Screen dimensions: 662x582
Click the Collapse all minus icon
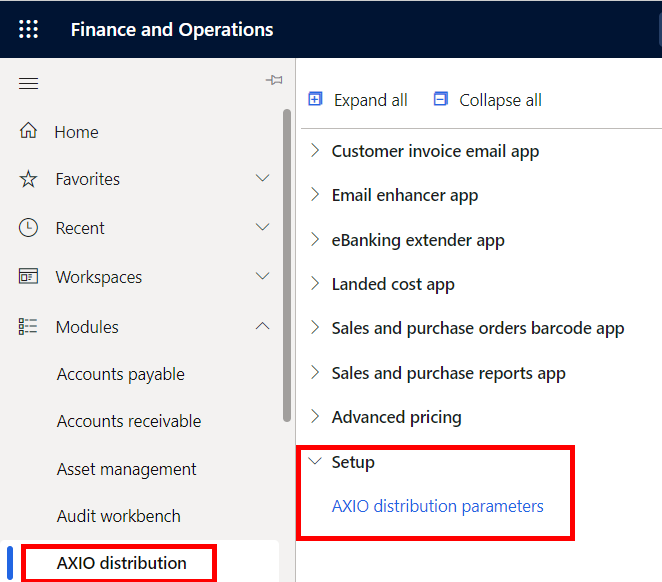(x=441, y=99)
